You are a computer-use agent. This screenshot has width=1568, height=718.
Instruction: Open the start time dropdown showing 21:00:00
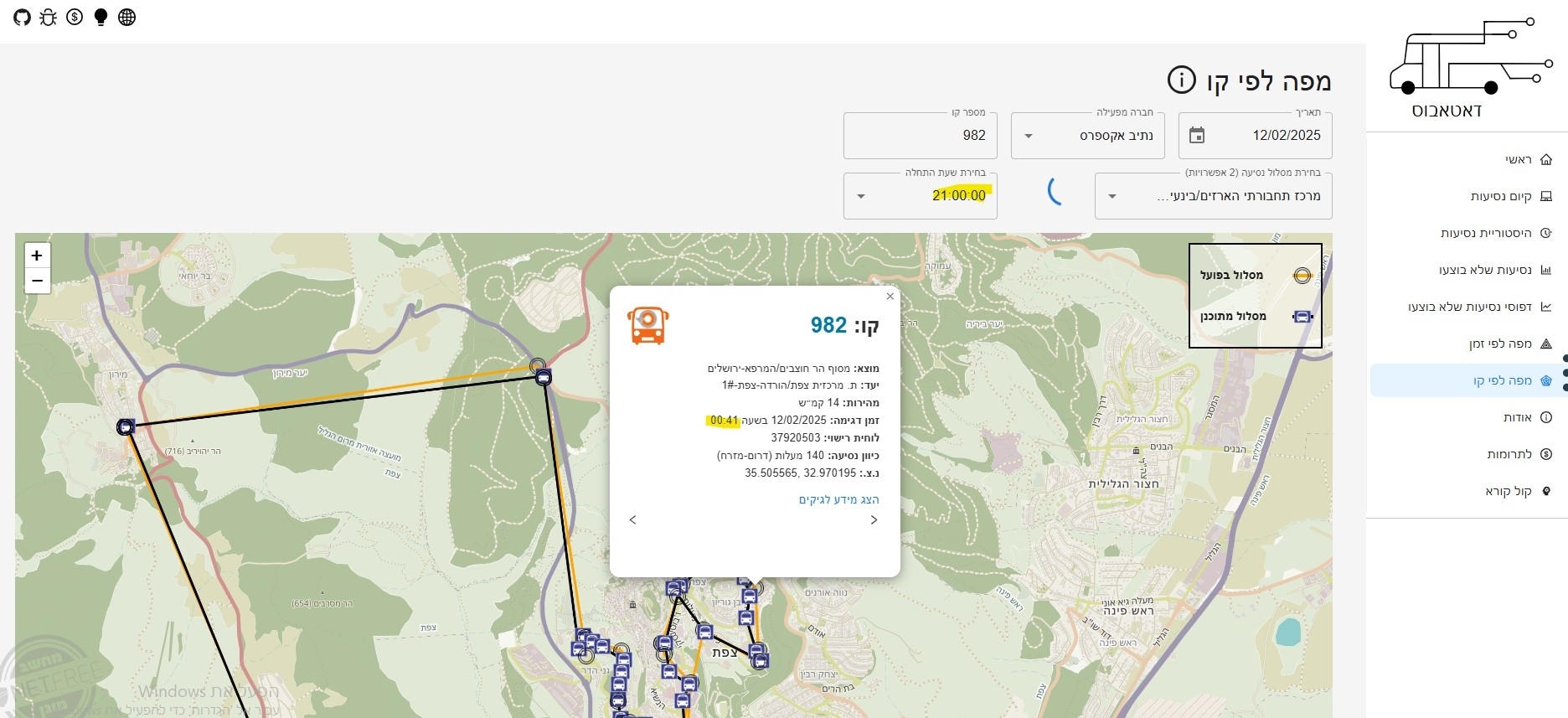[920, 196]
